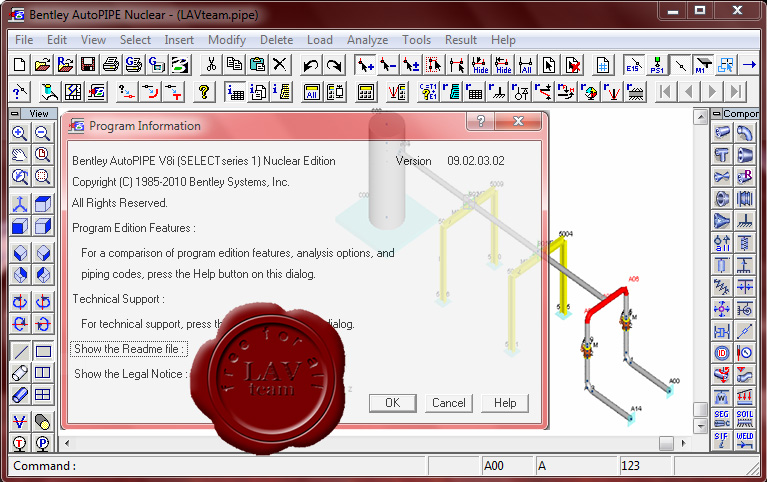Click the Delete X toolbar icon
This screenshot has width=767, height=482.
(280, 65)
